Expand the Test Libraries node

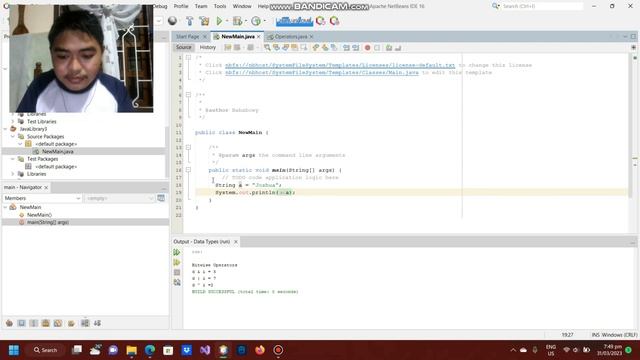13,122
